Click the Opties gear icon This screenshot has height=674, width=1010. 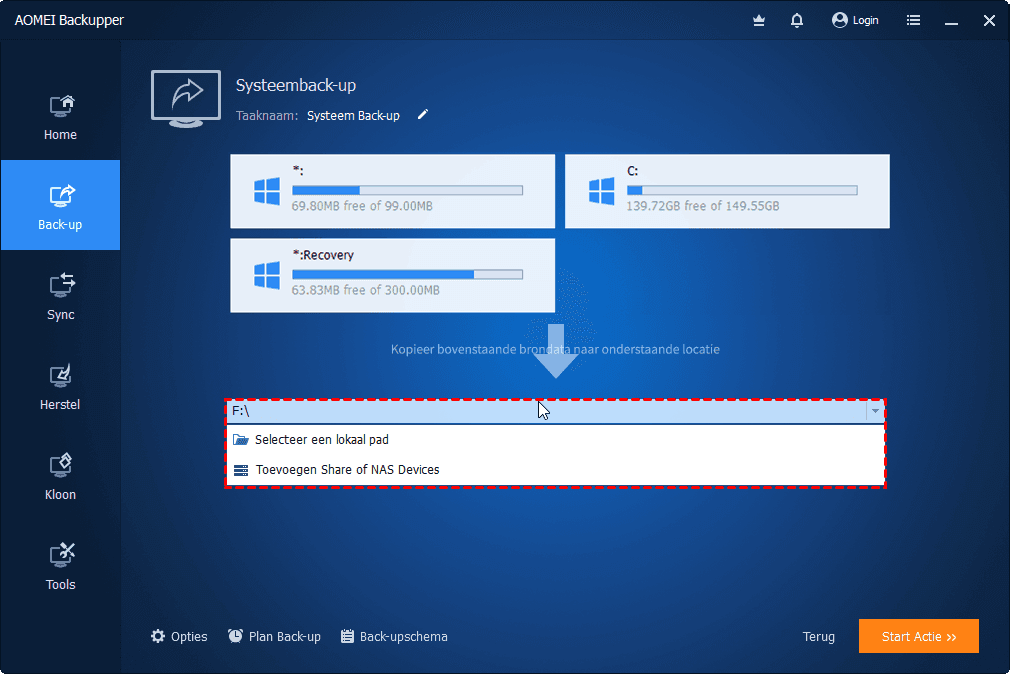pos(158,637)
